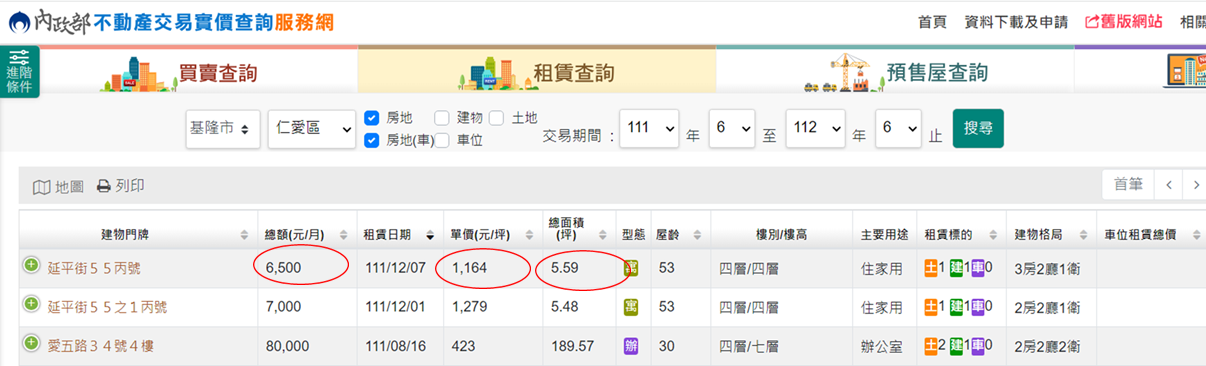Jump to the 首筆 first record
This screenshot has width=1206, height=366.
1128,185
